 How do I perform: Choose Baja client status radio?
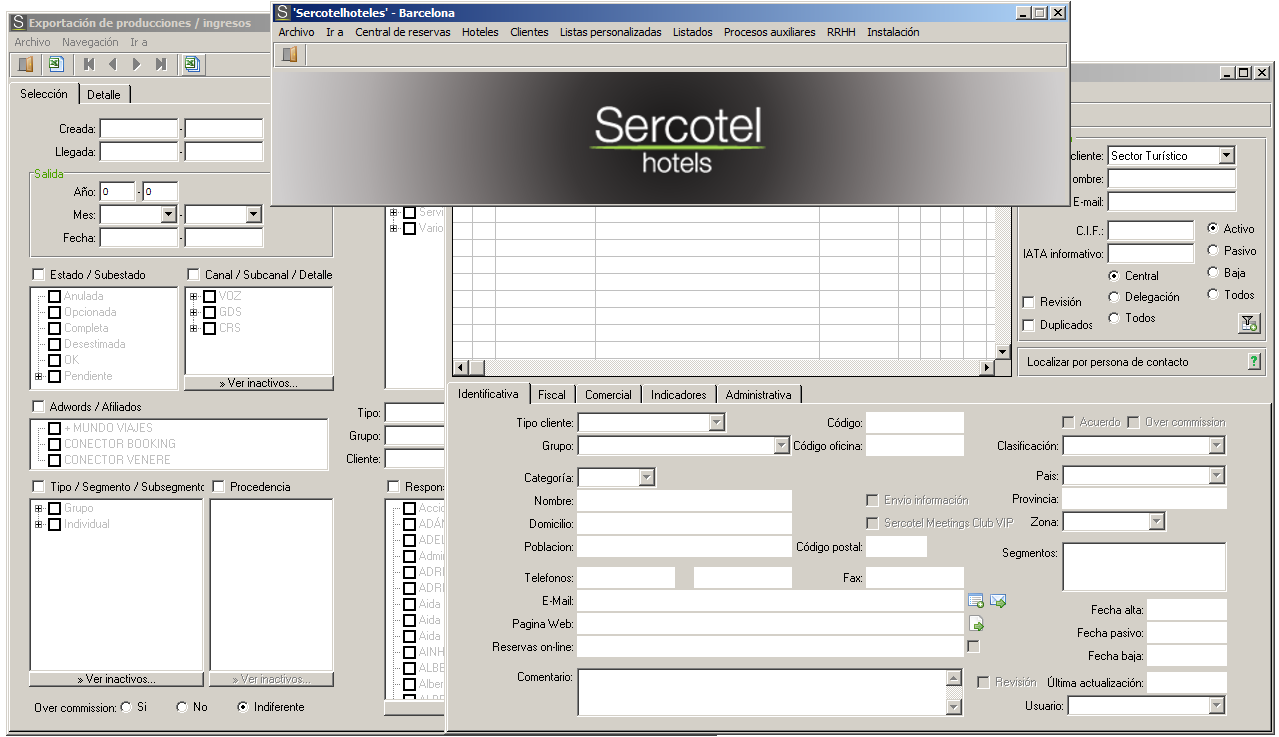pyautogui.click(x=1213, y=272)
